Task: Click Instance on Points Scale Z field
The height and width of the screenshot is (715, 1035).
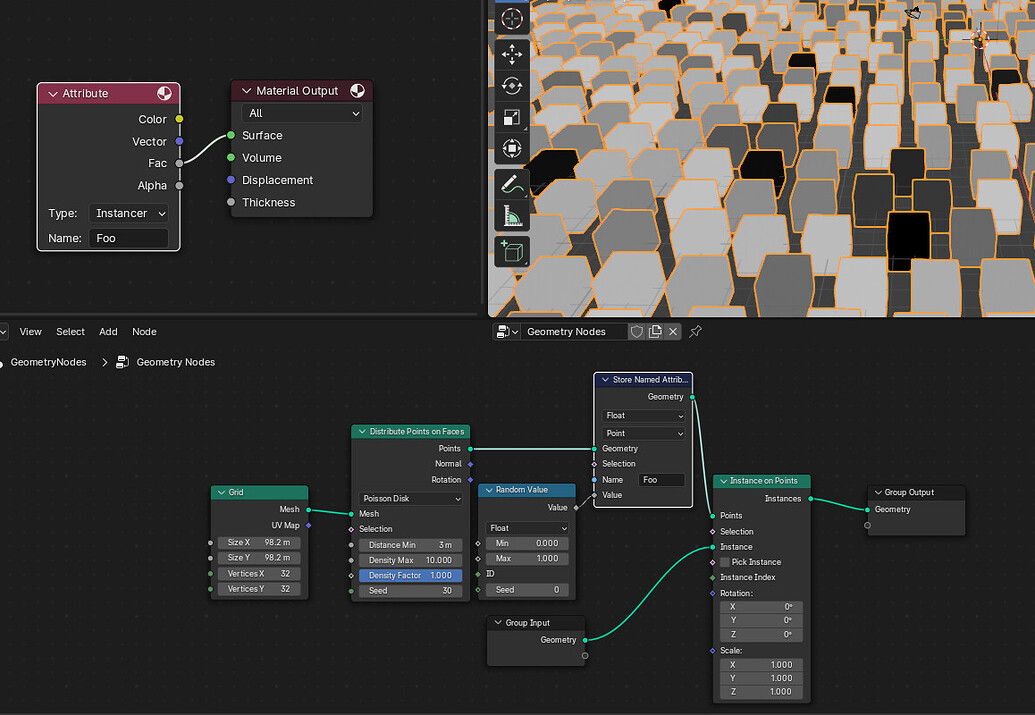Action: click(761, 692)
